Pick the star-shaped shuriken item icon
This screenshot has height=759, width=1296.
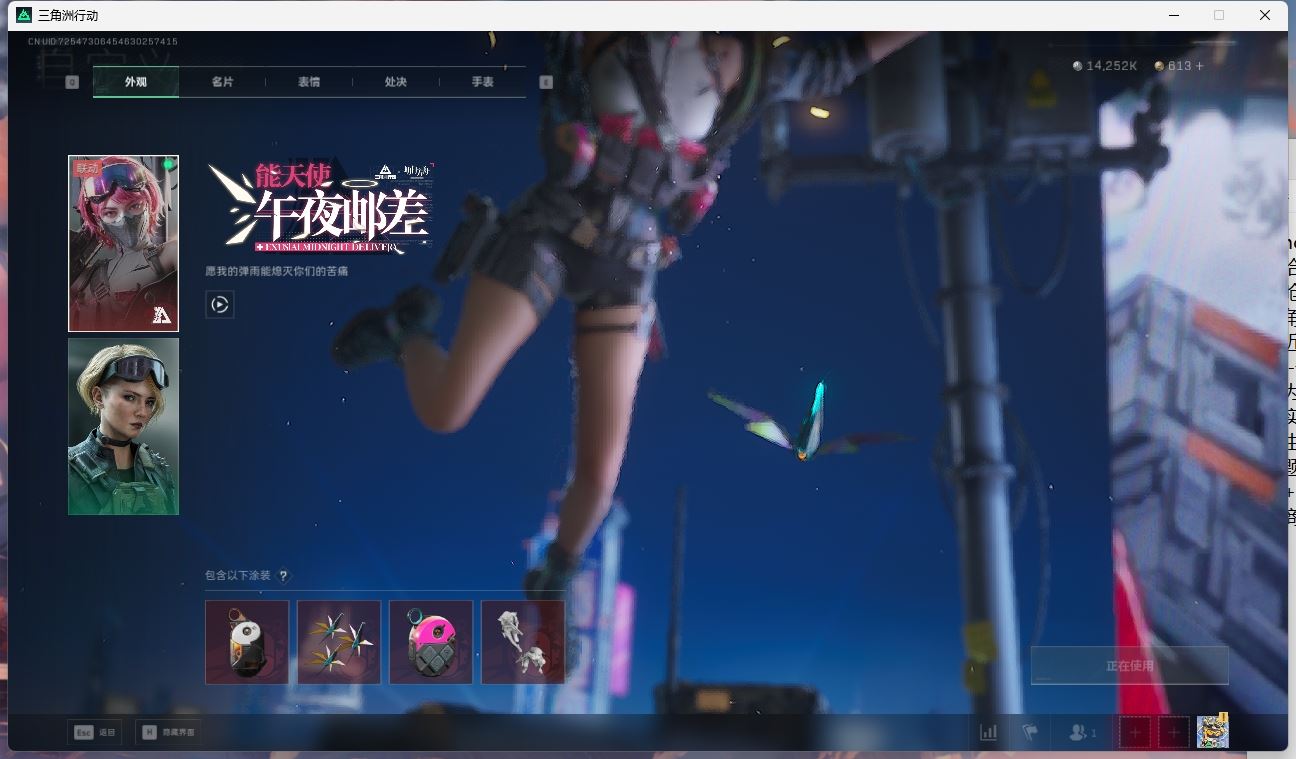coord(339,642)
